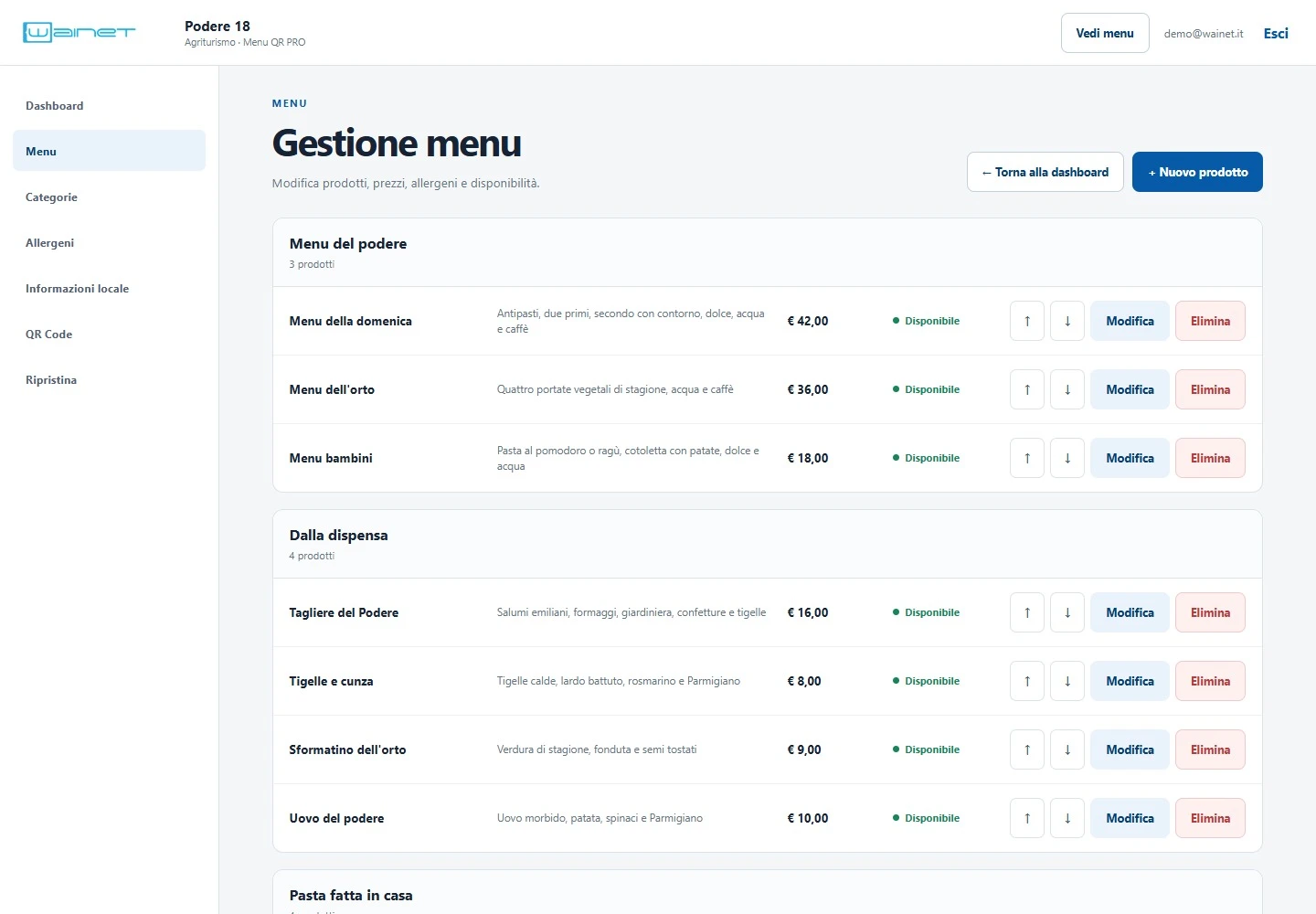Edit Menu della domenica
Screen dimensions: 1316x914
pos(1130,321)
